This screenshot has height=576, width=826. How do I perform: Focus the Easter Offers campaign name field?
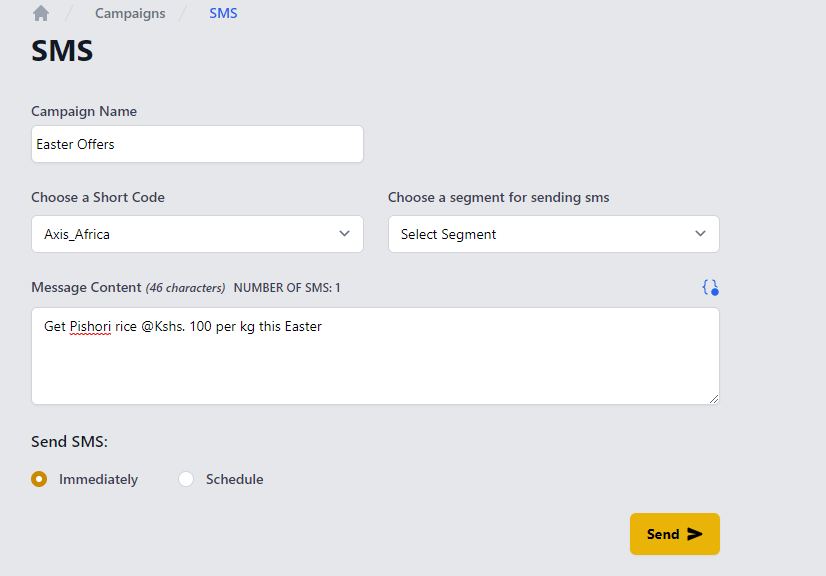pyautogui.click(x=197, y=144)
